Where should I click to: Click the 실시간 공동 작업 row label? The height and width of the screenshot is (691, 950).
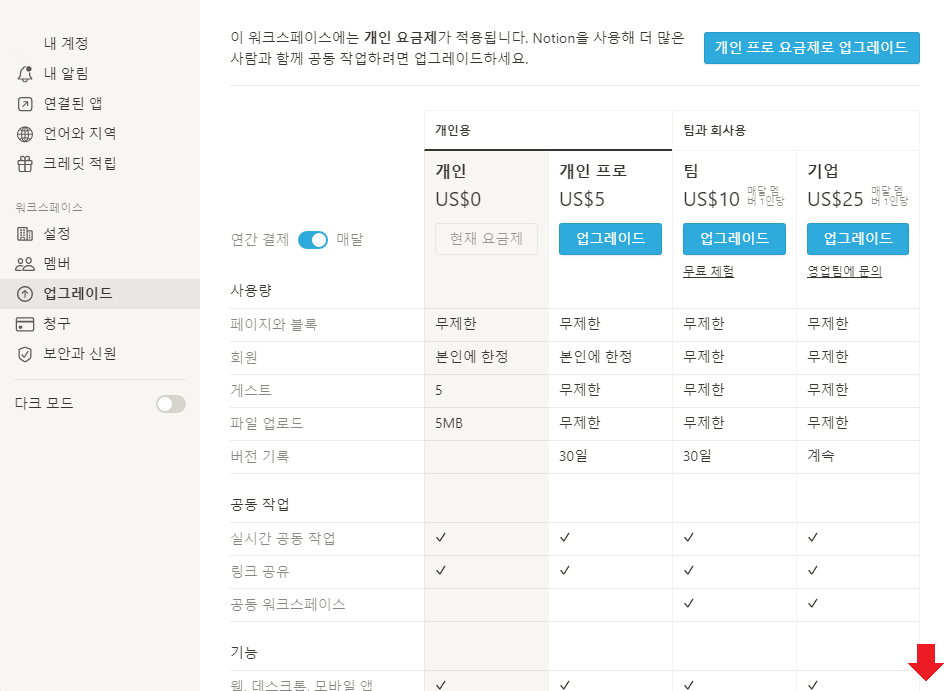point(283,538)
